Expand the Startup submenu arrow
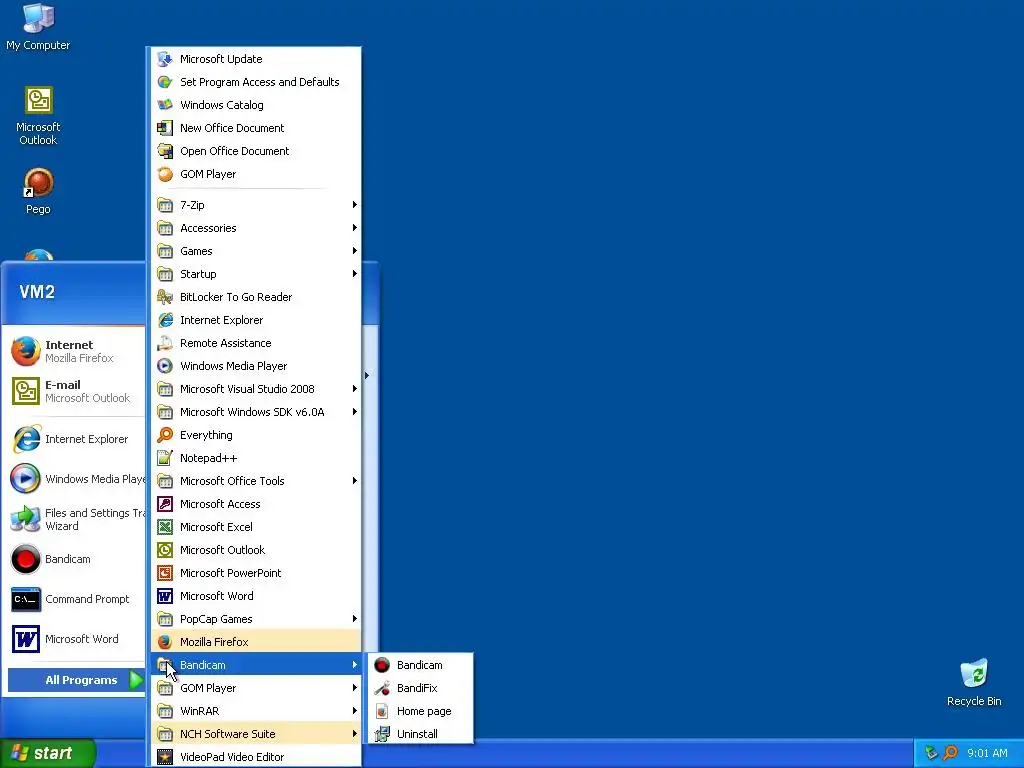This screenshot has height=768, width=1024. pos(355,274)
